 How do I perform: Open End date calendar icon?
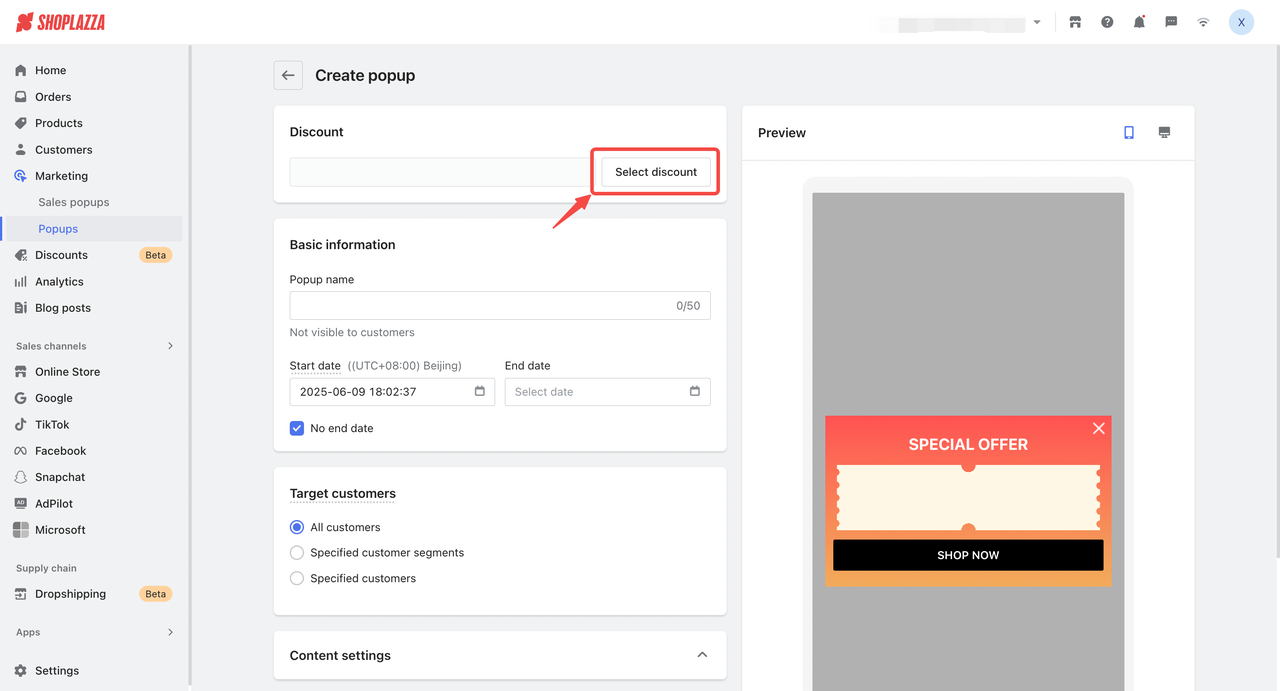695,391
